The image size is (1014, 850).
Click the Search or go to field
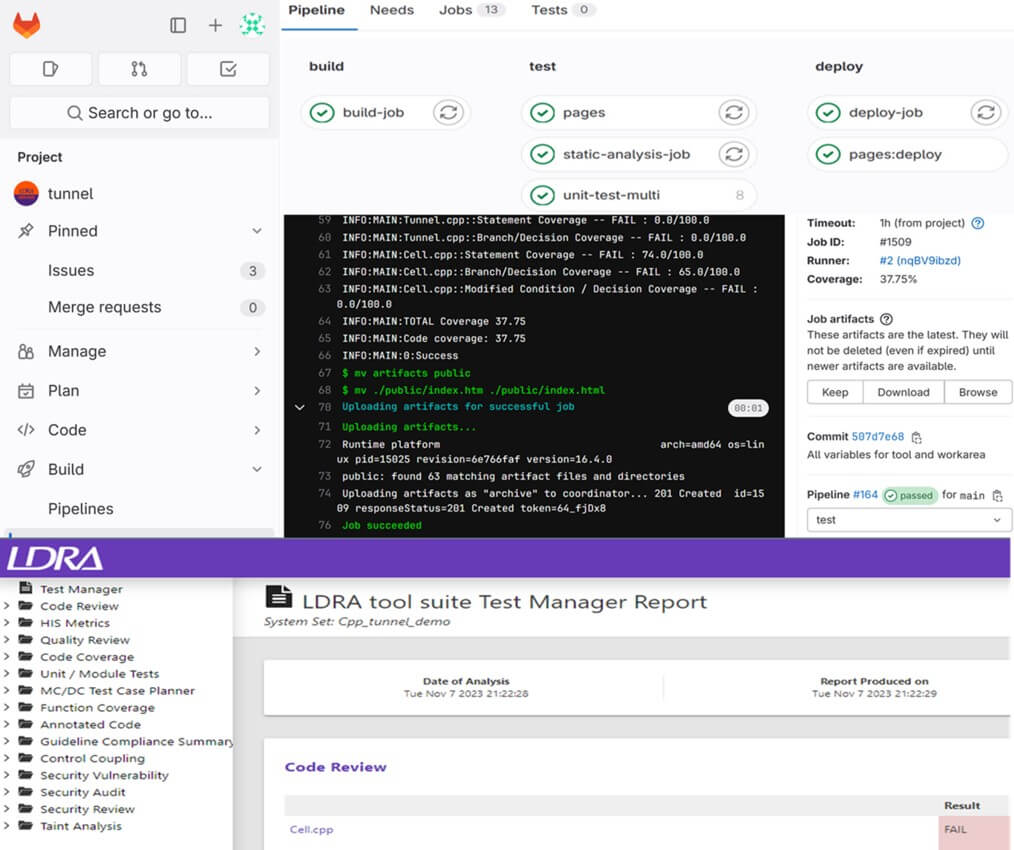[138, 113]
